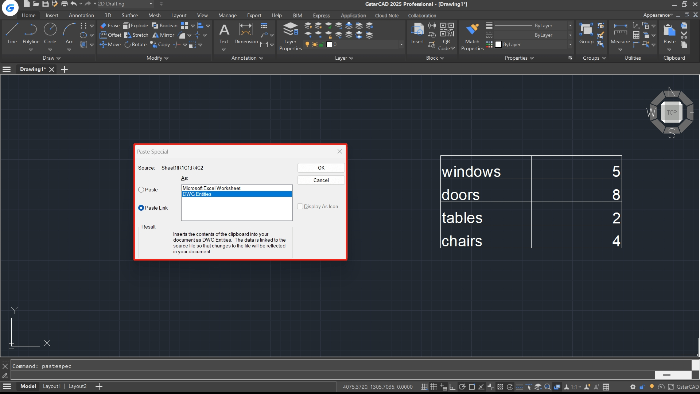Viewport: 700px width, 394px height.
Task: Click the Match Properties brush icon
Action: (x=472, y=30)
